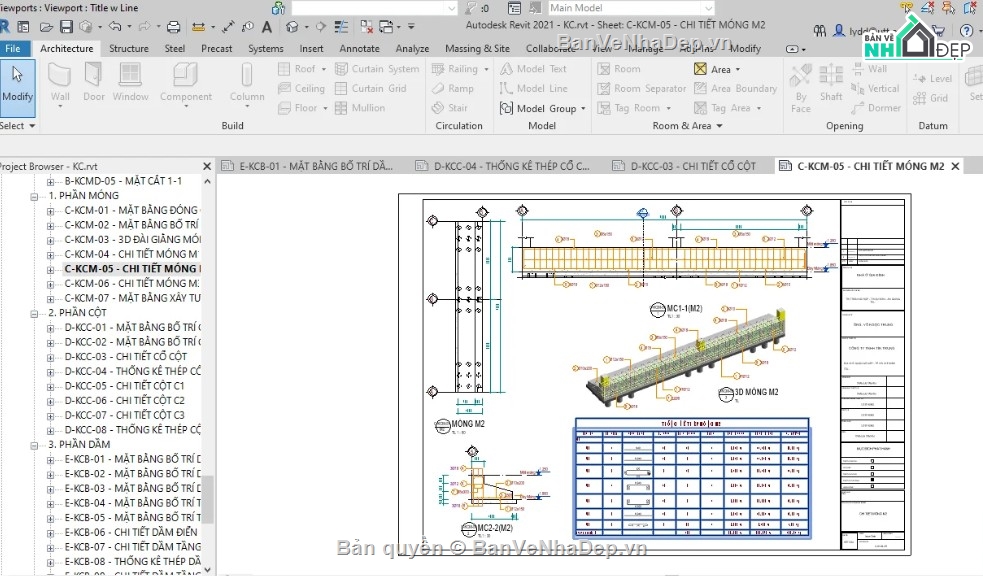Click the 3D MÓNG M2 view title
Image resolution: width=983 pixels, height=576 pixels.
pos(756,392)
